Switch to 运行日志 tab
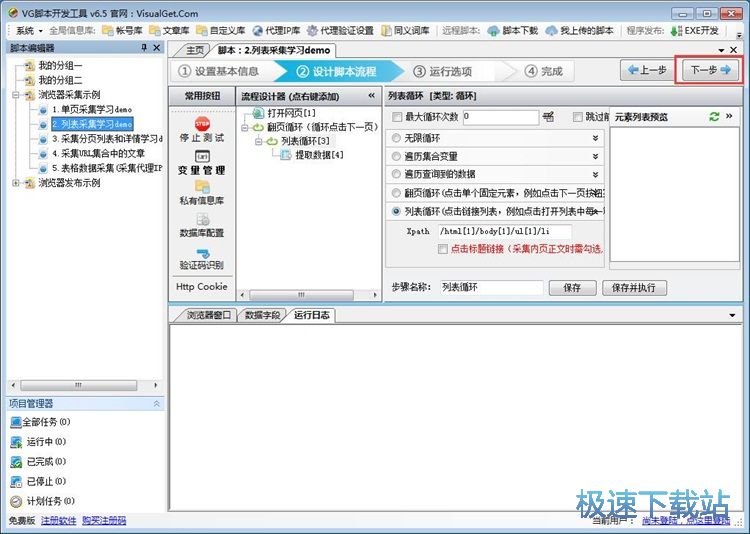The width and height of the screenshot is (750, 534). tap(311, 315)
